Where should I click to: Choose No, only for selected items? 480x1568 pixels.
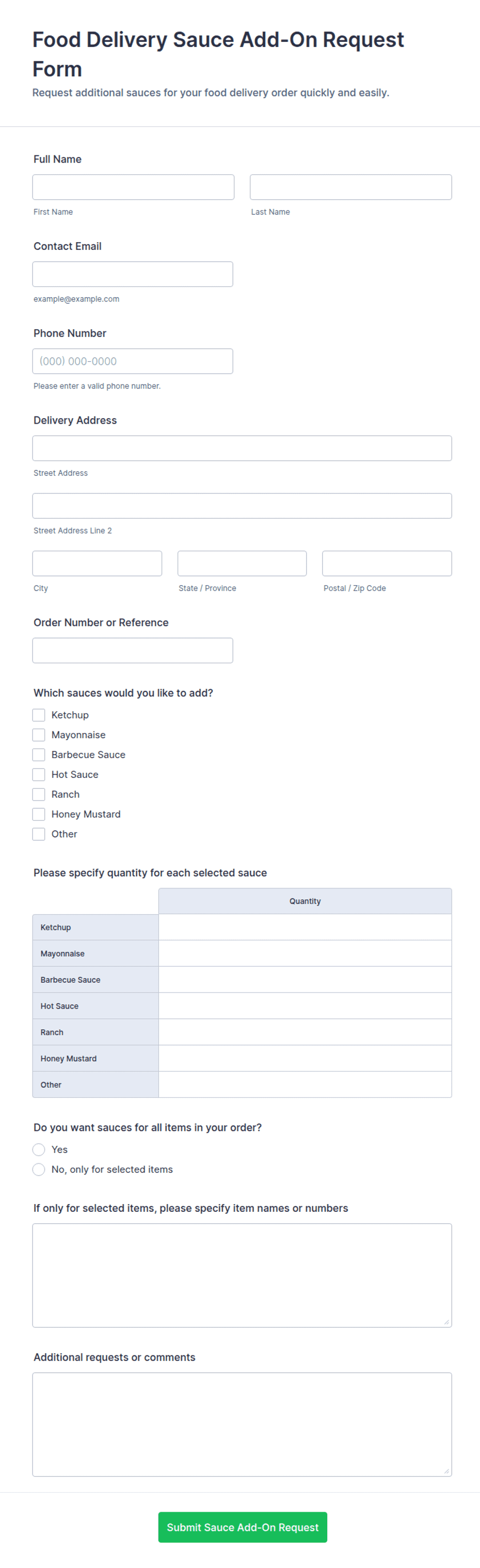click(39, 1170)
